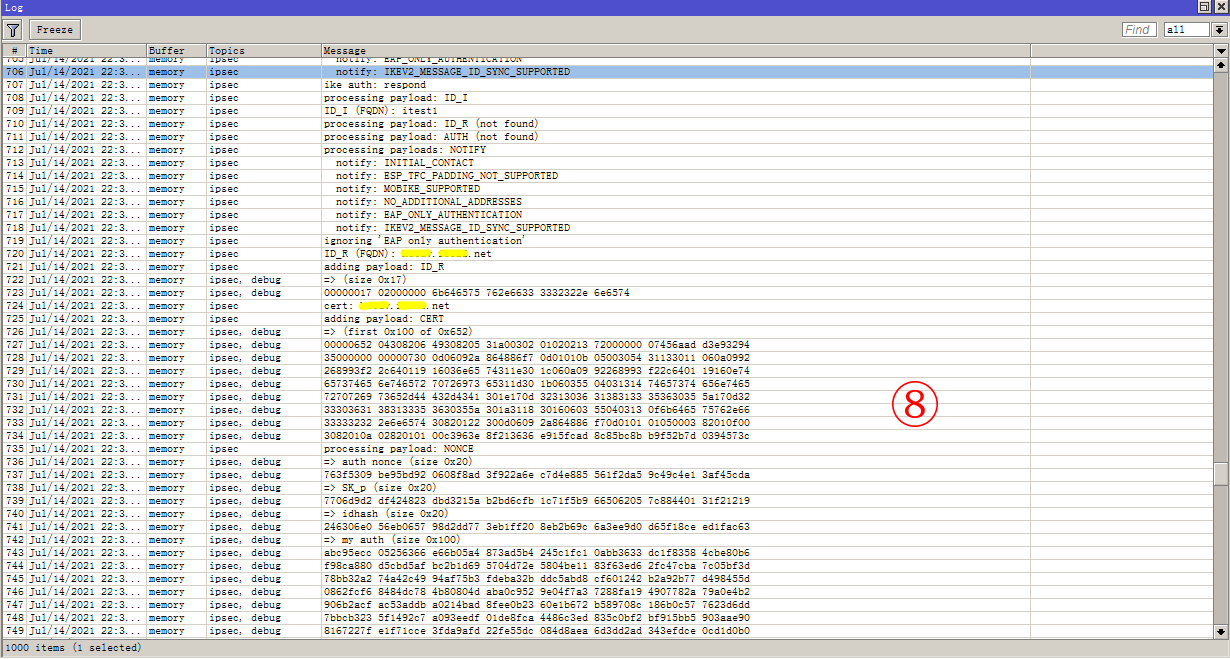Open the column chooser arrow in header row
The image size is (1230, 659).
[1222, 50]
